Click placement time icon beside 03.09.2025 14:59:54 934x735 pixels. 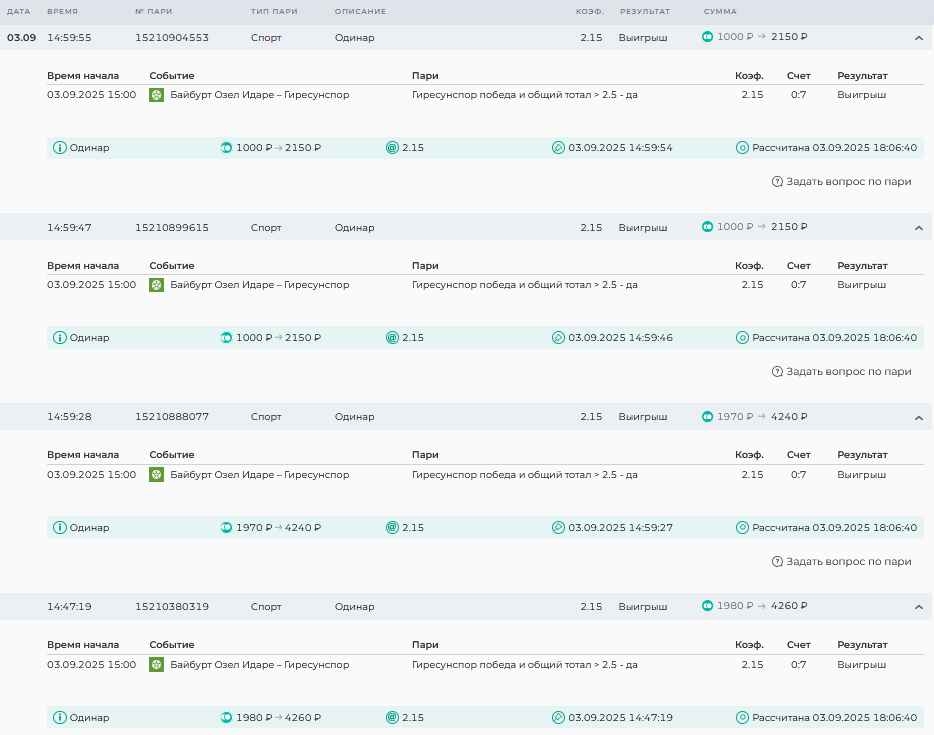(x=558, y=148)
